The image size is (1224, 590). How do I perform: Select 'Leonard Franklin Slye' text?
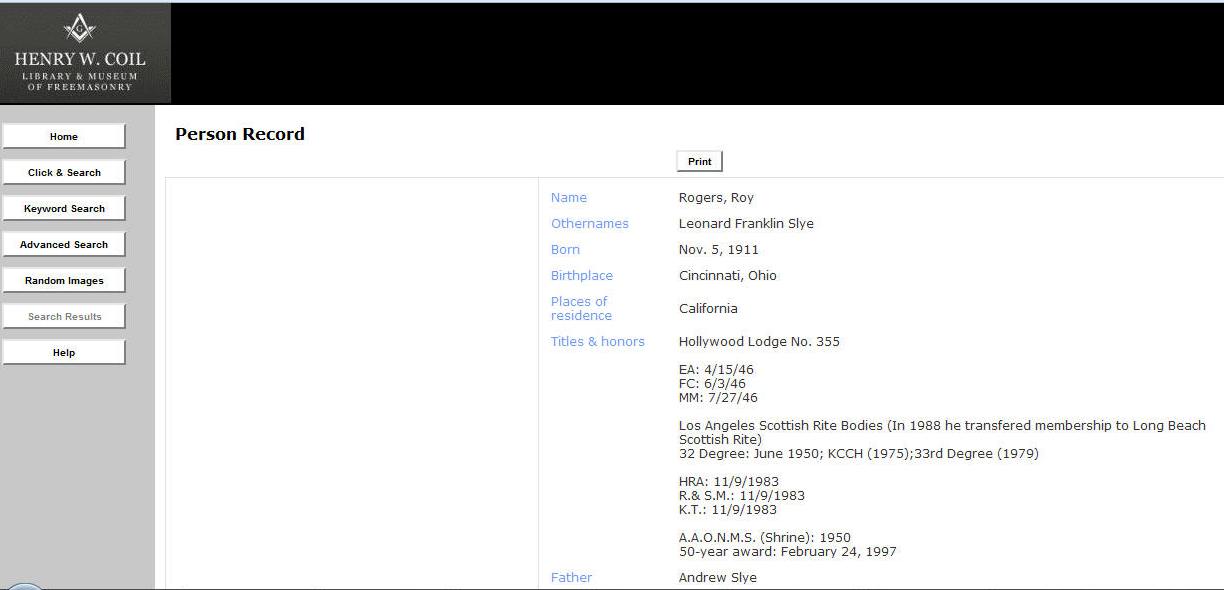(746, 224)
